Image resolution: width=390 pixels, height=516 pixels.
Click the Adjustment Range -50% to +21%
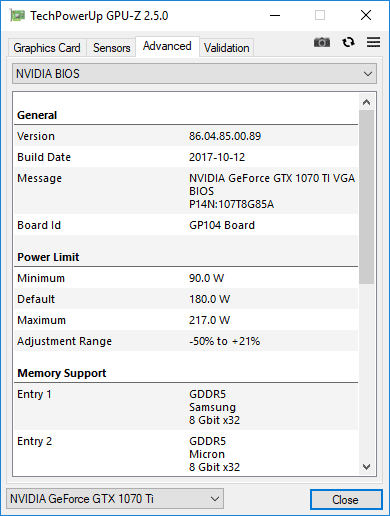(x=224, y=341)
